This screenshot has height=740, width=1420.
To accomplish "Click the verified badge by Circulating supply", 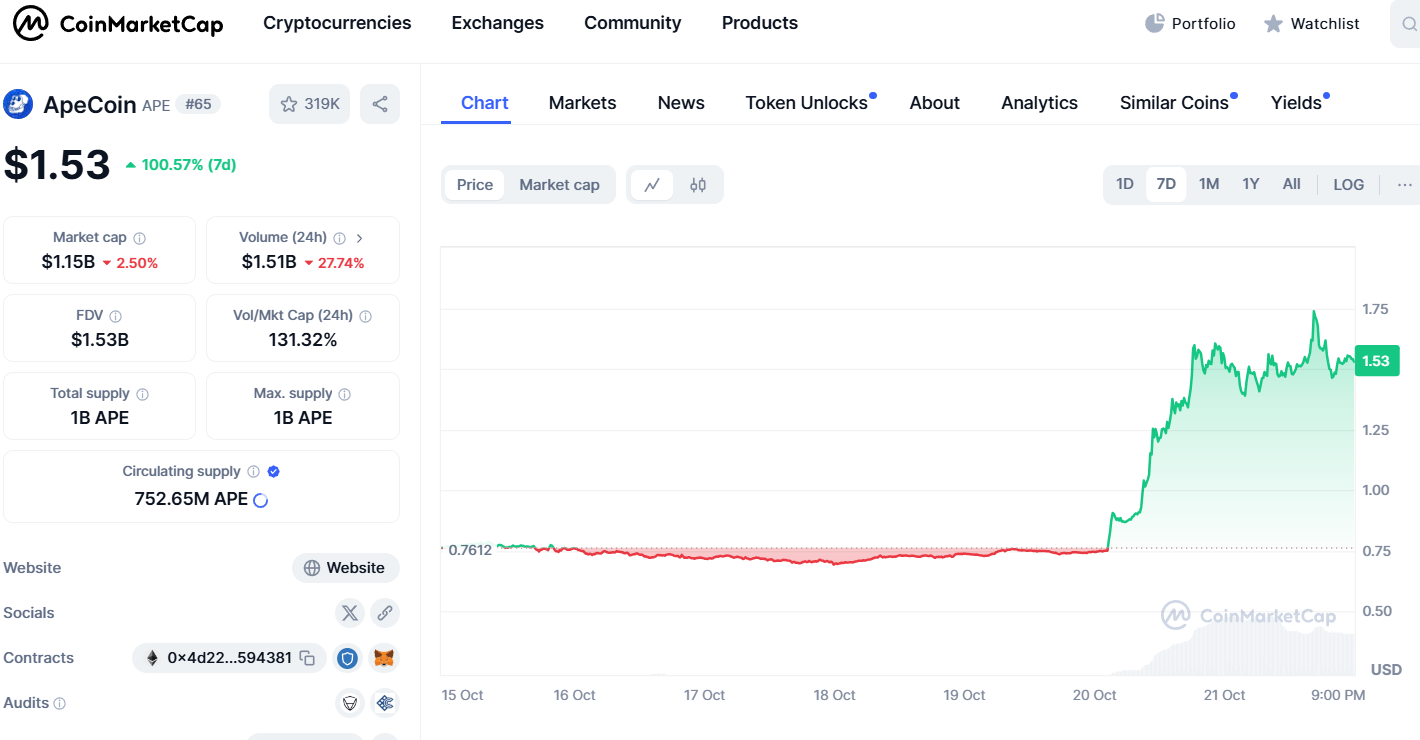I will coord(273,471).
